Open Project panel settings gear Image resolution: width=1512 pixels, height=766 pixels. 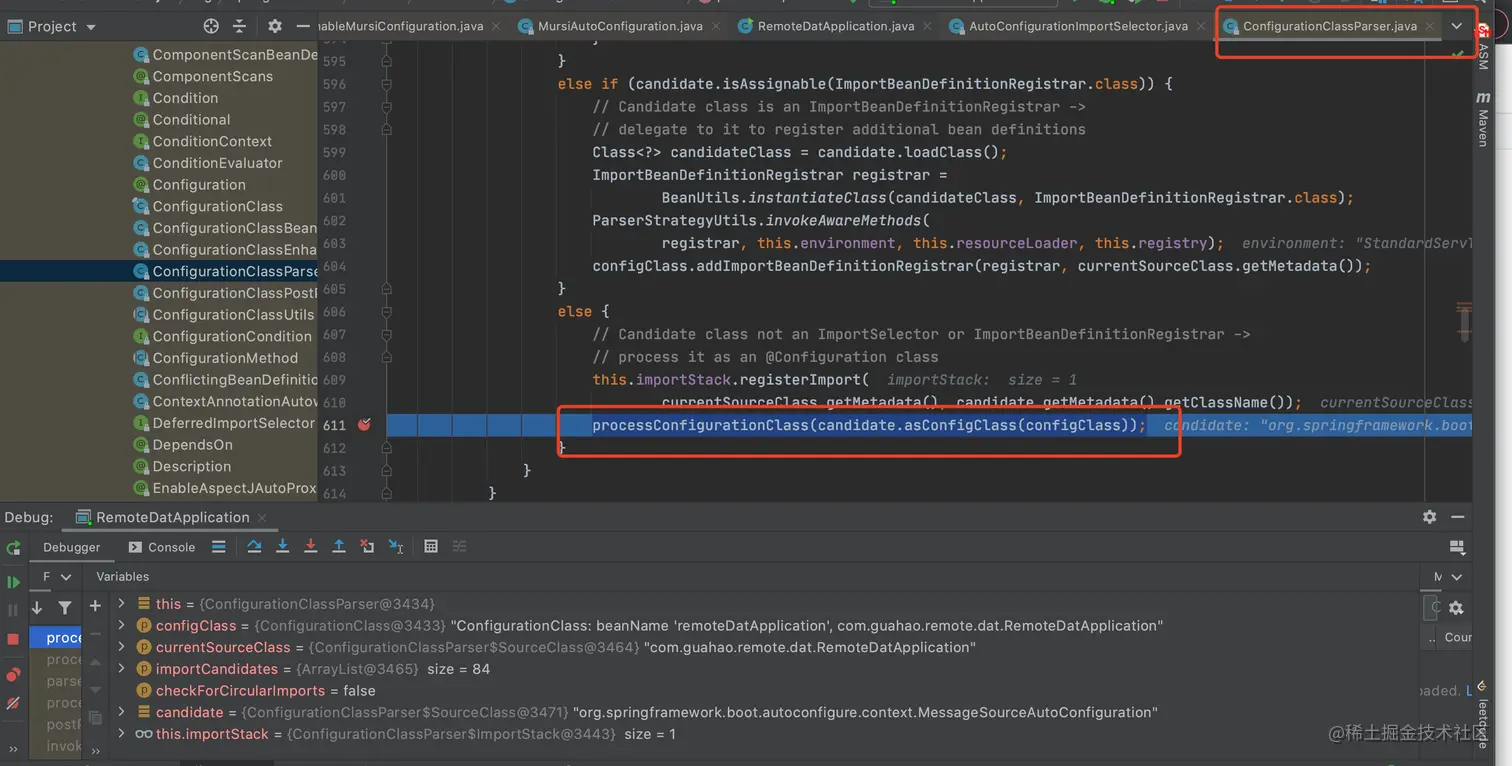pos(275,27)
